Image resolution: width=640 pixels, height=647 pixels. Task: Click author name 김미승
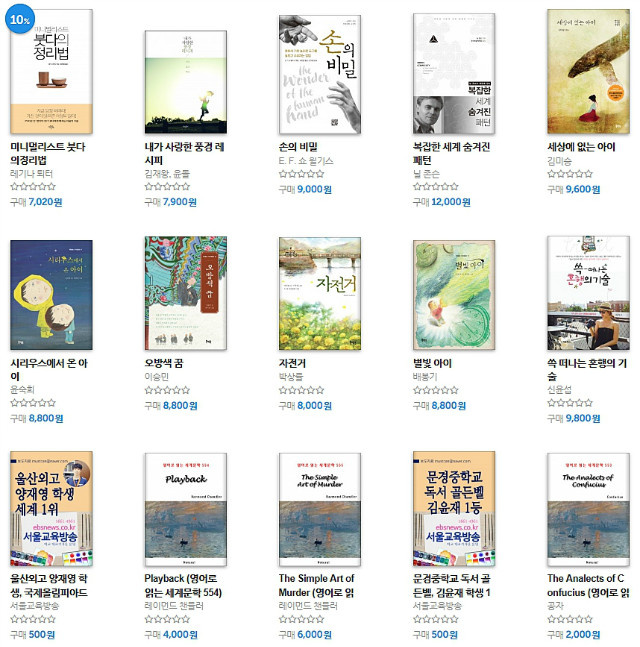[x=560, y=161]
